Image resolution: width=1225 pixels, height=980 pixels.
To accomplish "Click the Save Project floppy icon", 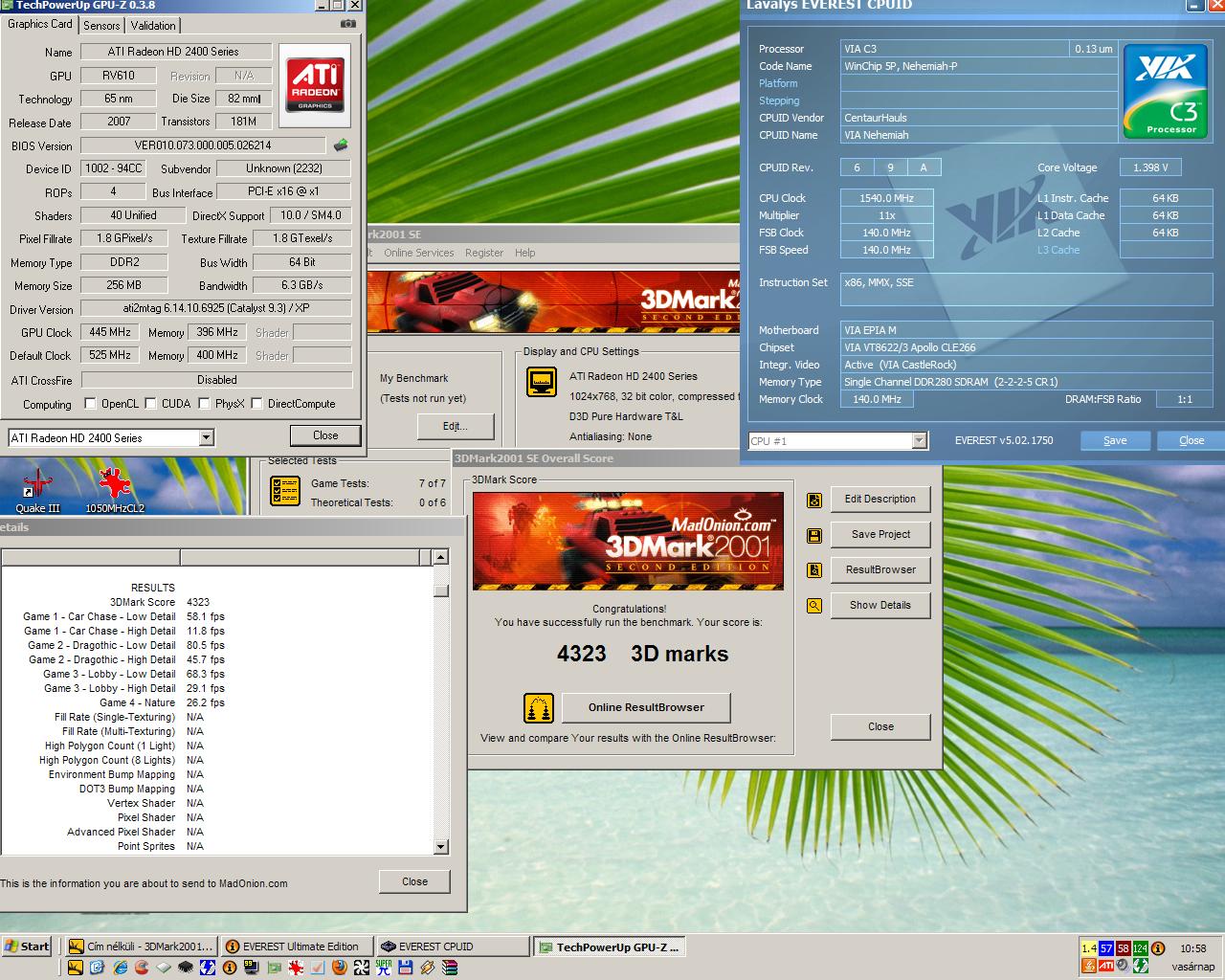I will [814, 535].
